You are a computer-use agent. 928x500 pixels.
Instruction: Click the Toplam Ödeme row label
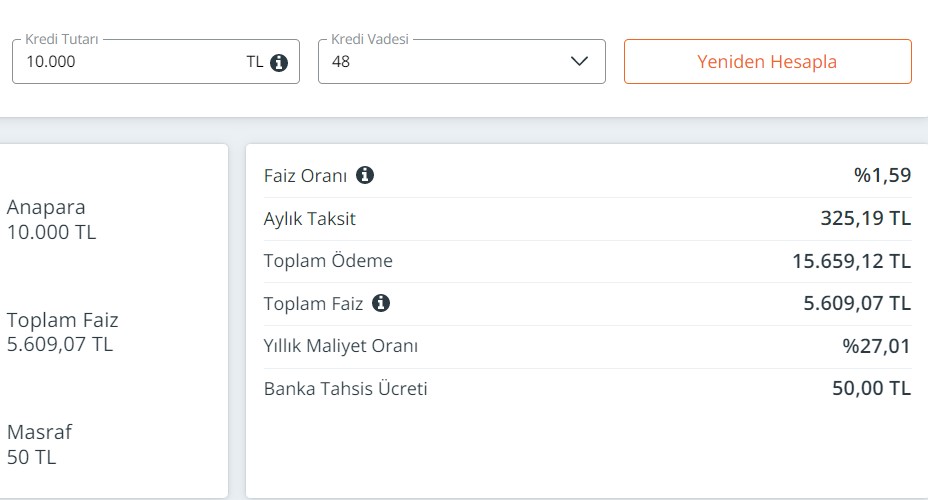tap(328, 261)
